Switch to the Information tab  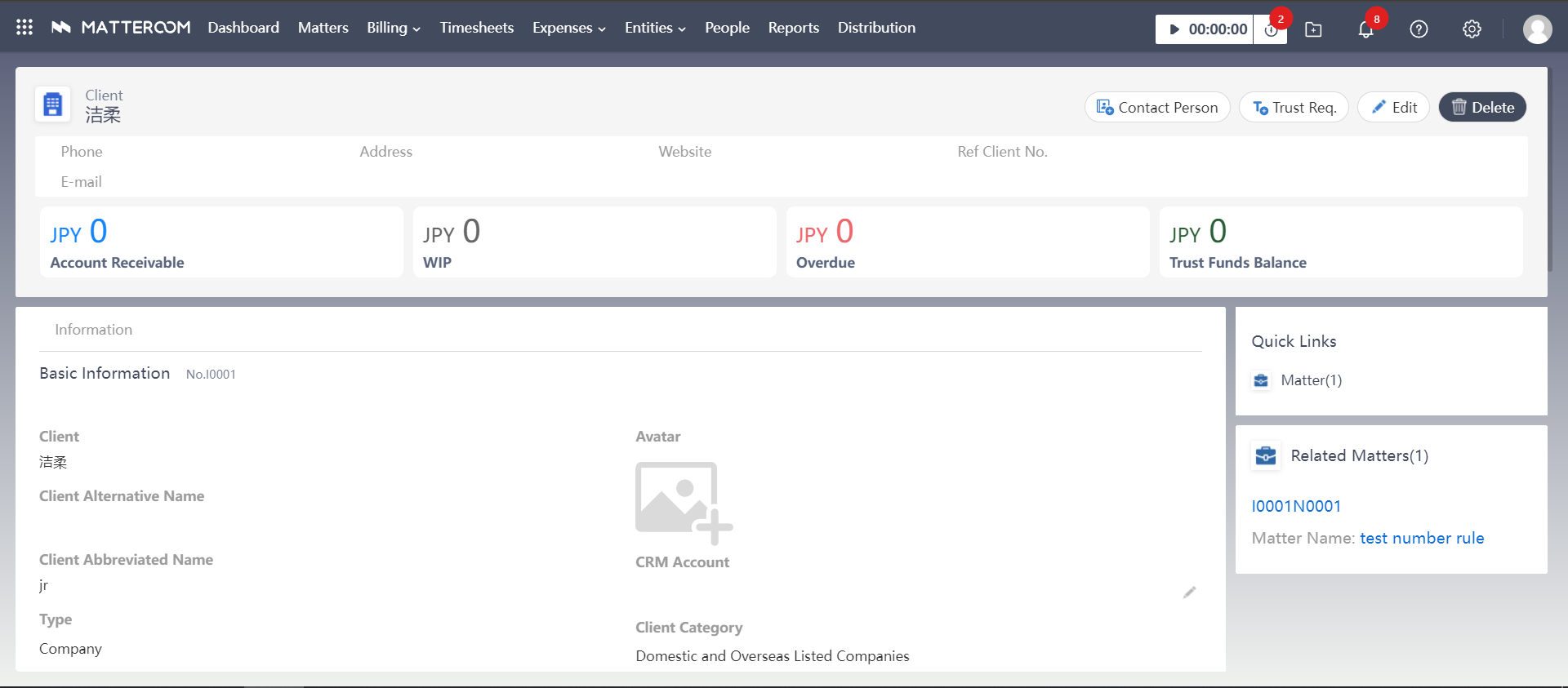93,330
